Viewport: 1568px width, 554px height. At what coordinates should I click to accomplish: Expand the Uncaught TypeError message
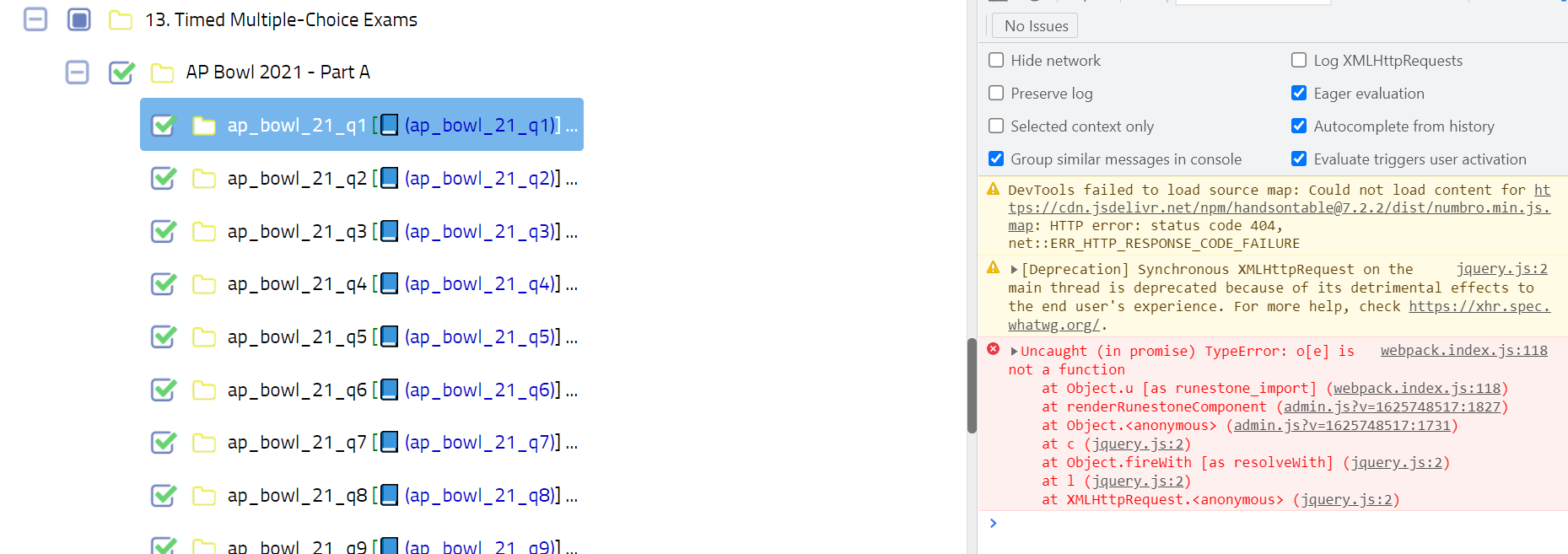coord(1014,352)
